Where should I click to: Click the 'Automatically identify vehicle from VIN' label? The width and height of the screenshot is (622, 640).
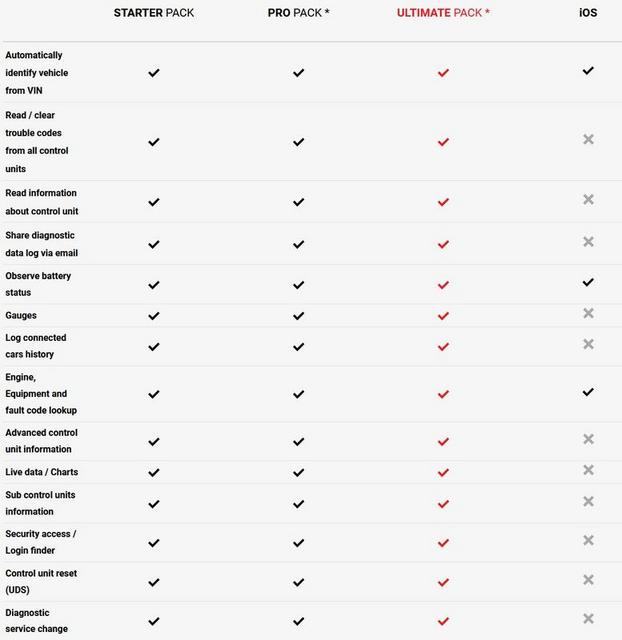tap(37, 73)
